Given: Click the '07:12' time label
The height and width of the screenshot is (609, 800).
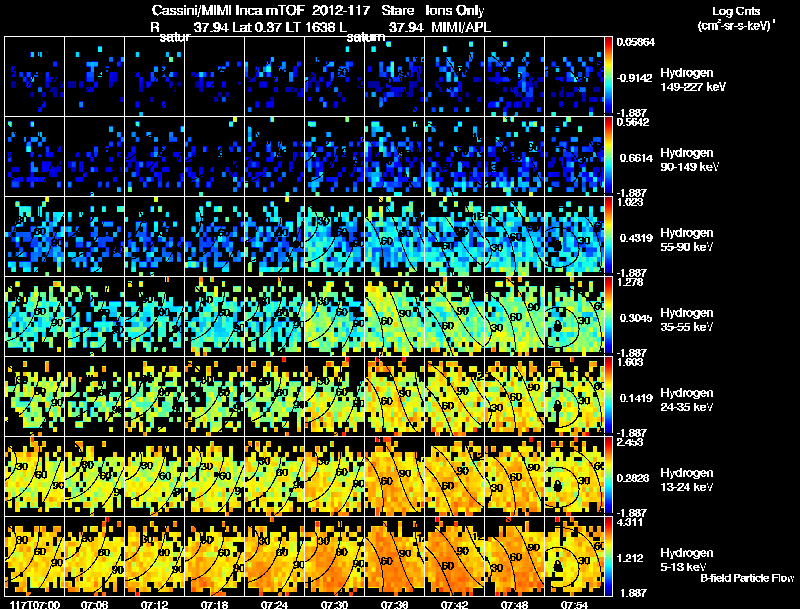Looking at the screenshot, I should [x=155, y=604].
